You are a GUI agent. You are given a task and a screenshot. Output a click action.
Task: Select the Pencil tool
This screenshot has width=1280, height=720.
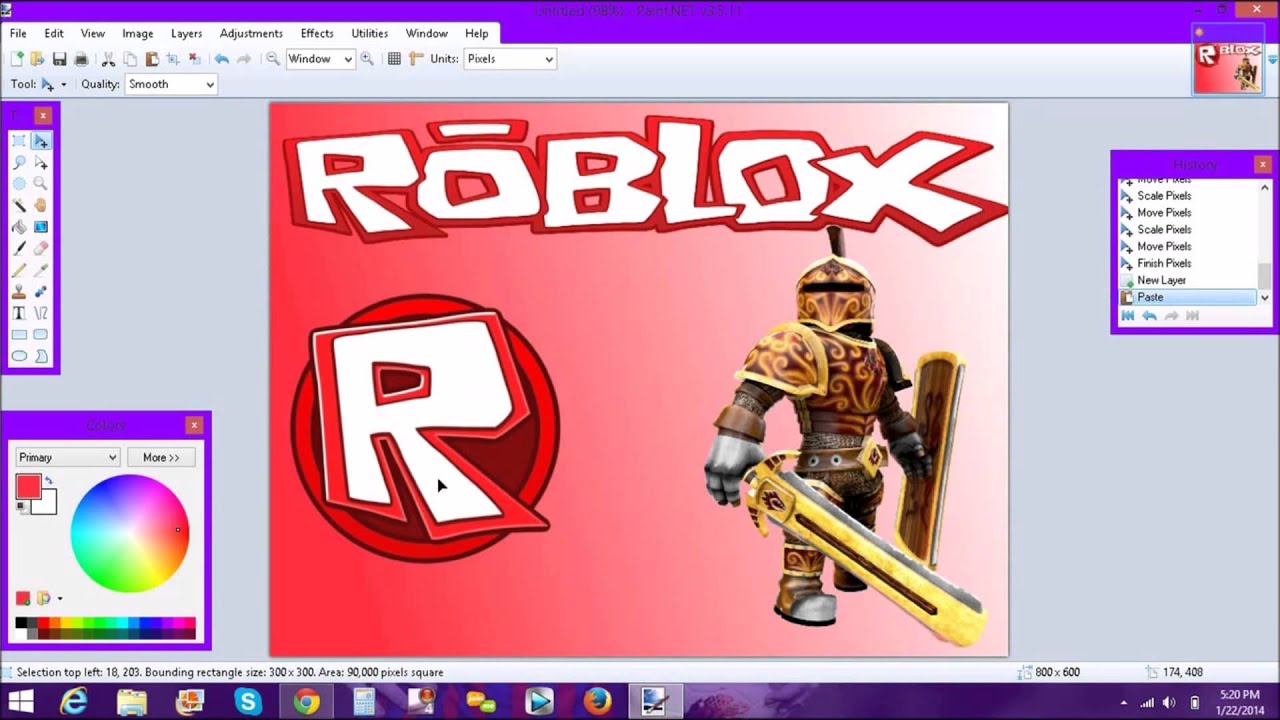pos(19,270)
